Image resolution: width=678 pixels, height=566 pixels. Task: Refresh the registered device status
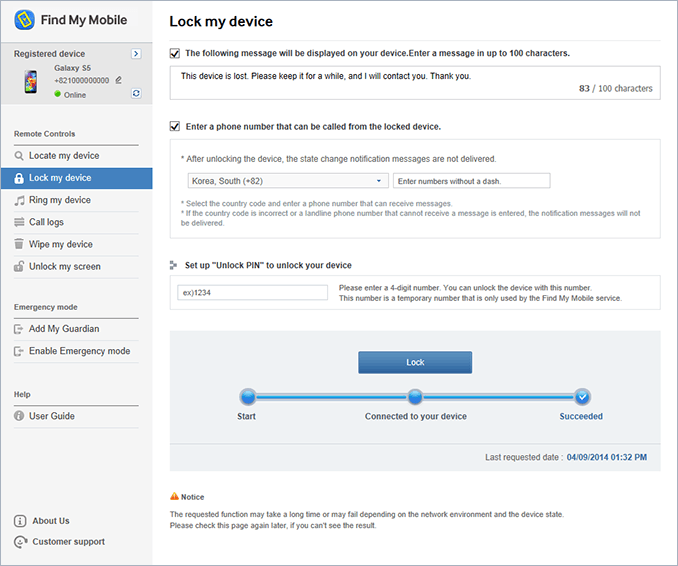pyautogui.click(x=136, y=93)
